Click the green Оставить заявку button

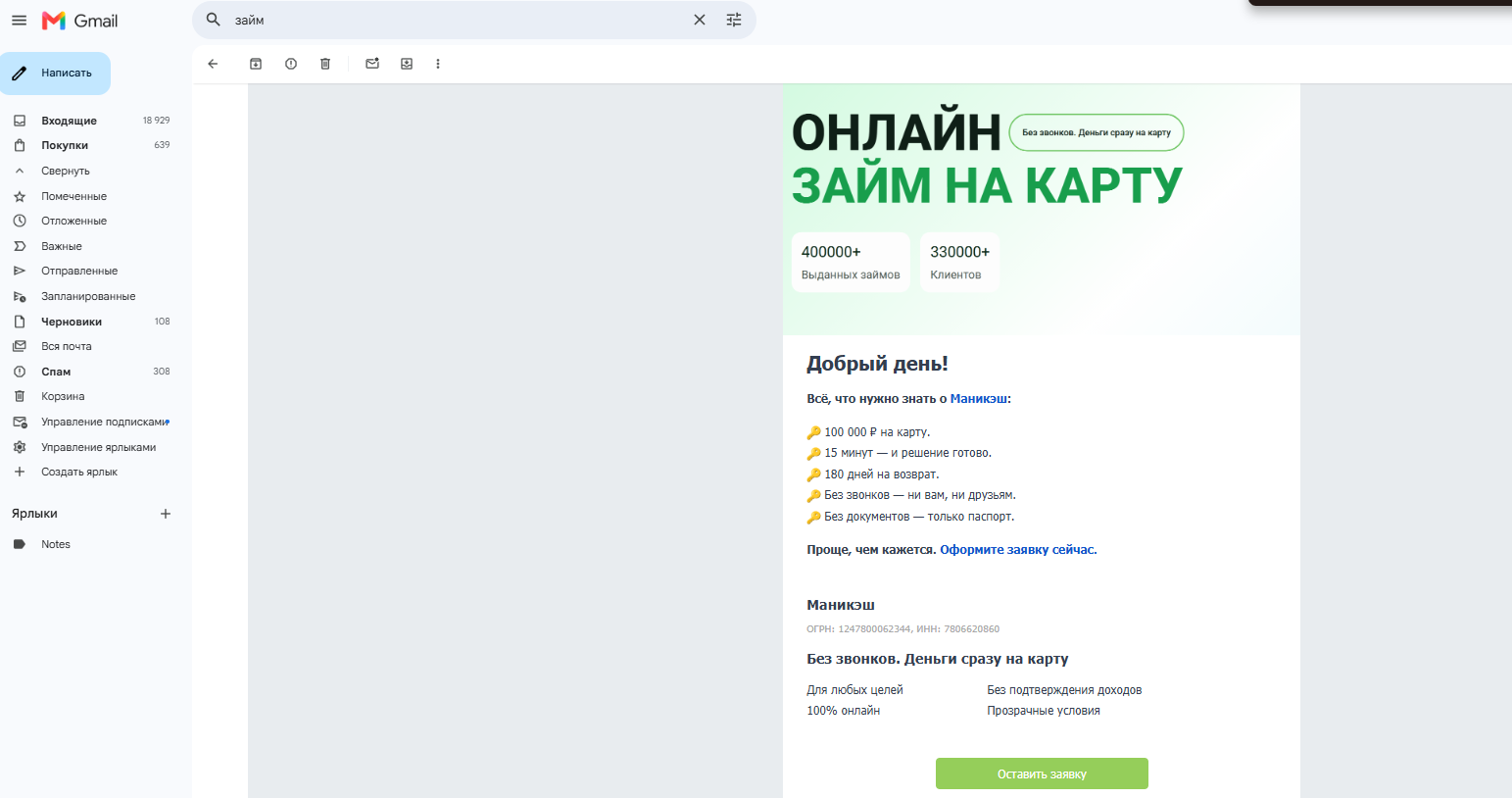(x=1042, y=773)
